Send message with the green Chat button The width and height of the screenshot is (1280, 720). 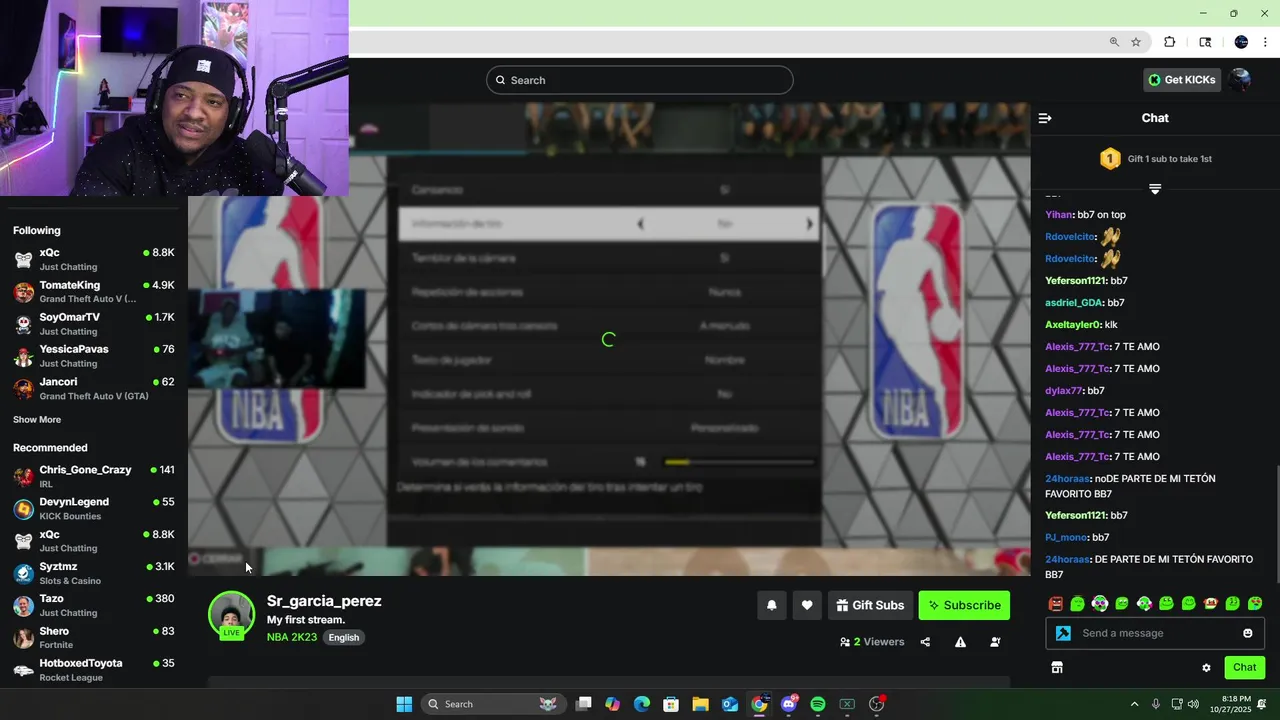point(1244,667)
